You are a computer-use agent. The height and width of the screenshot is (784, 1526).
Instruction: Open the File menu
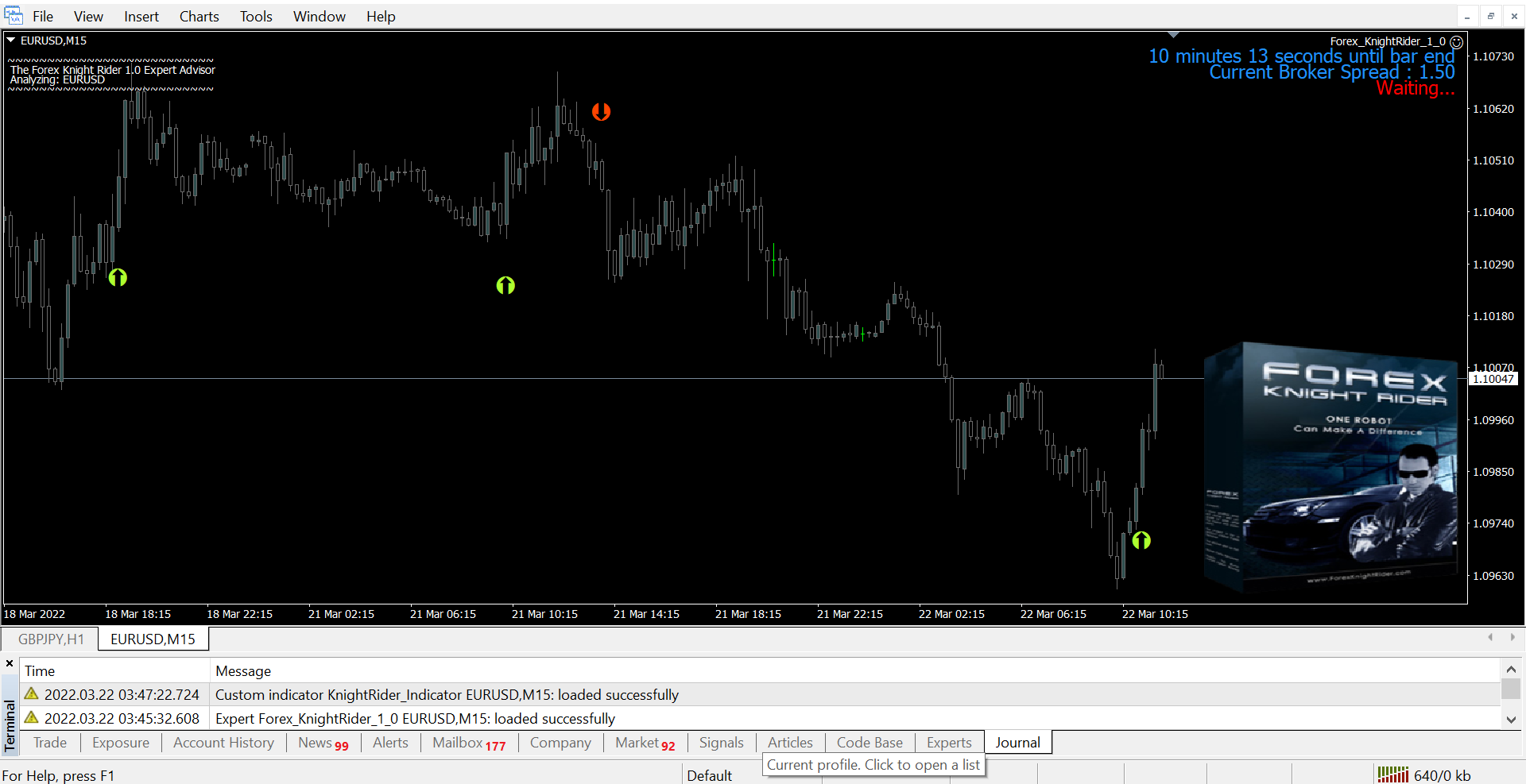43,17
